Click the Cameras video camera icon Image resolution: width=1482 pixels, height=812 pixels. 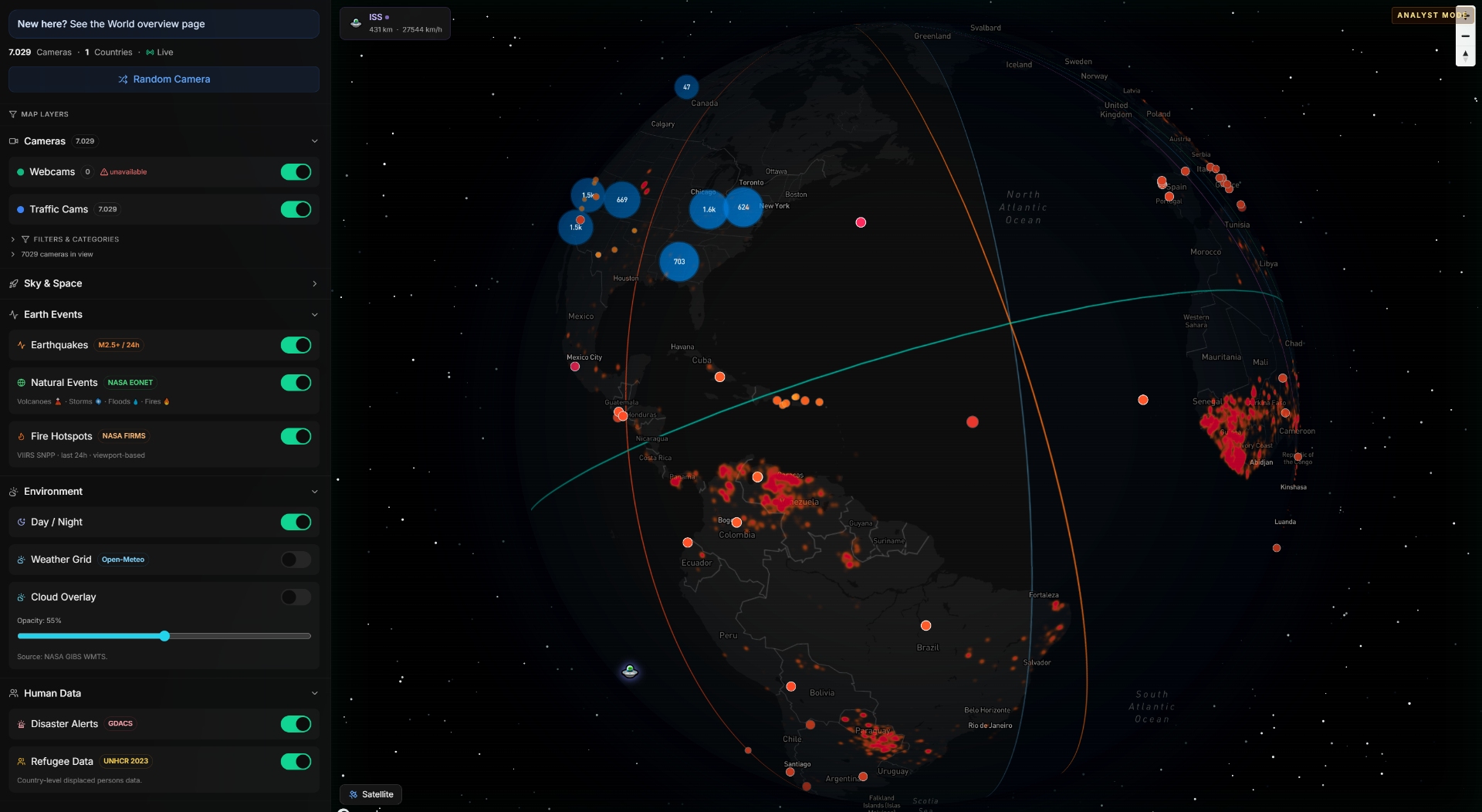coord(13,140)
